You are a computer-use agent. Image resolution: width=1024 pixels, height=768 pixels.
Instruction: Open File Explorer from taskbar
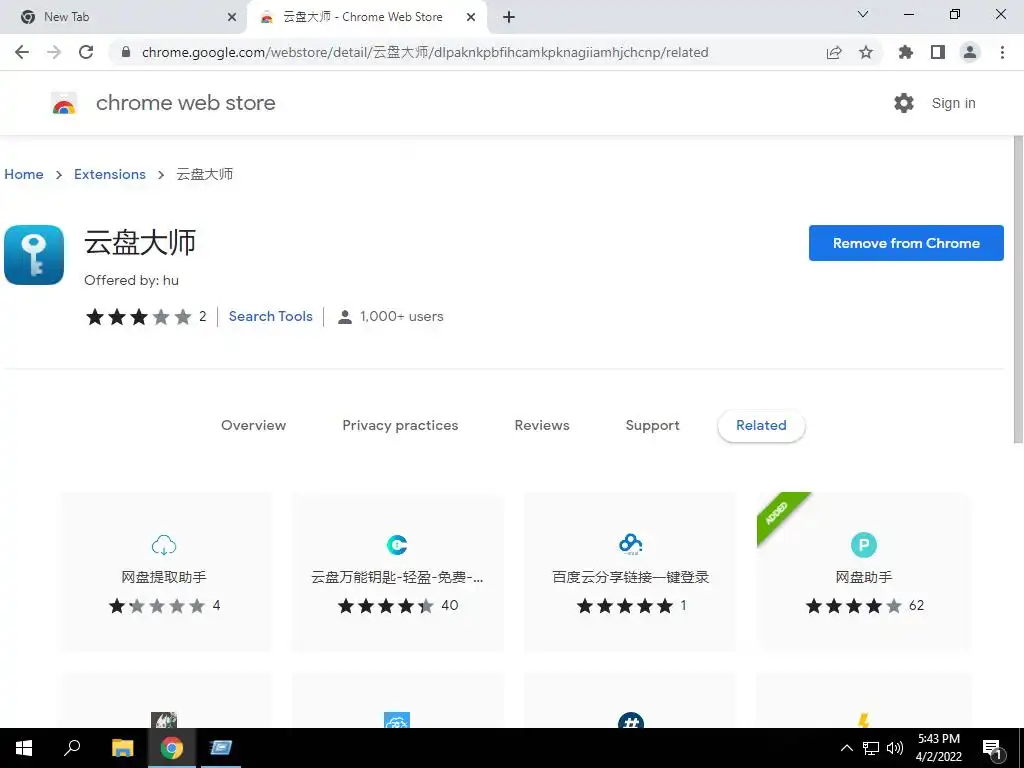pos(122,748)
